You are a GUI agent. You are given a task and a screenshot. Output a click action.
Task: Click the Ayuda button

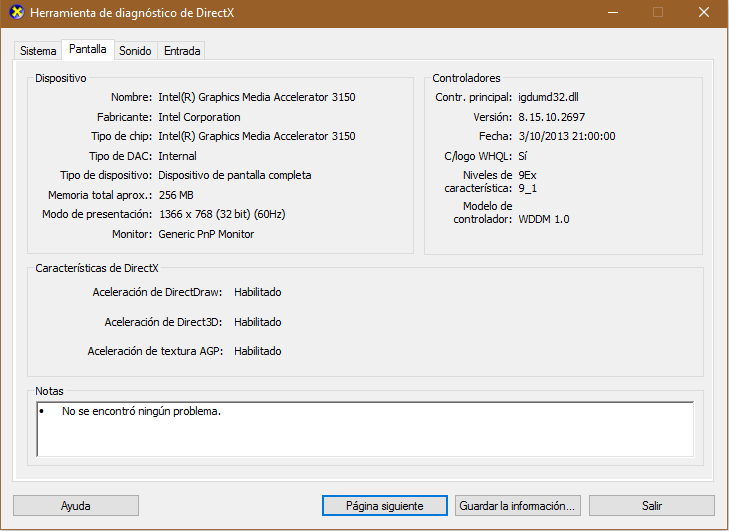(76, 505)
